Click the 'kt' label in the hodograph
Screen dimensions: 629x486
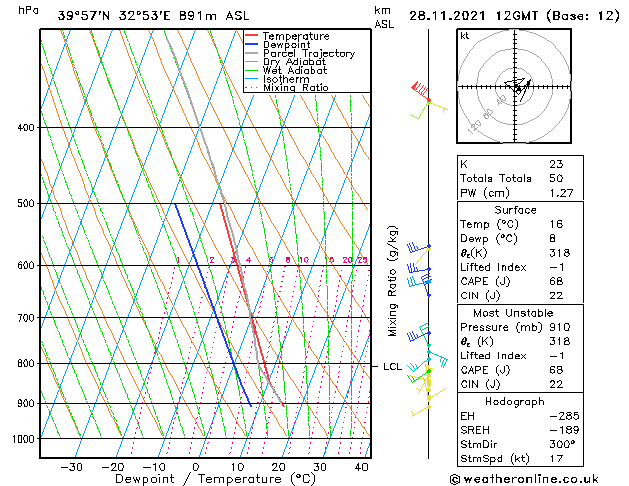pos(465,36)
